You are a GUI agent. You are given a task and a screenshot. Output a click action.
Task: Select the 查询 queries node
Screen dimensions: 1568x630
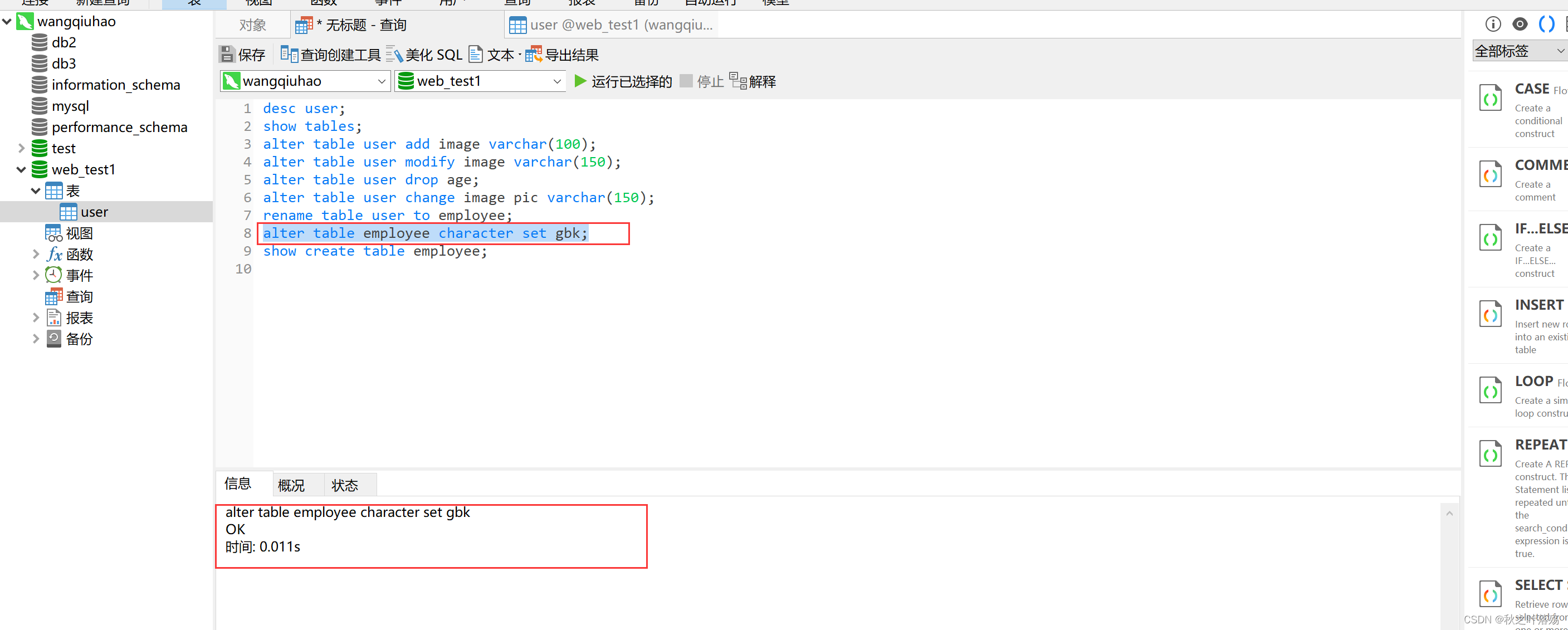tap(70, 296)
